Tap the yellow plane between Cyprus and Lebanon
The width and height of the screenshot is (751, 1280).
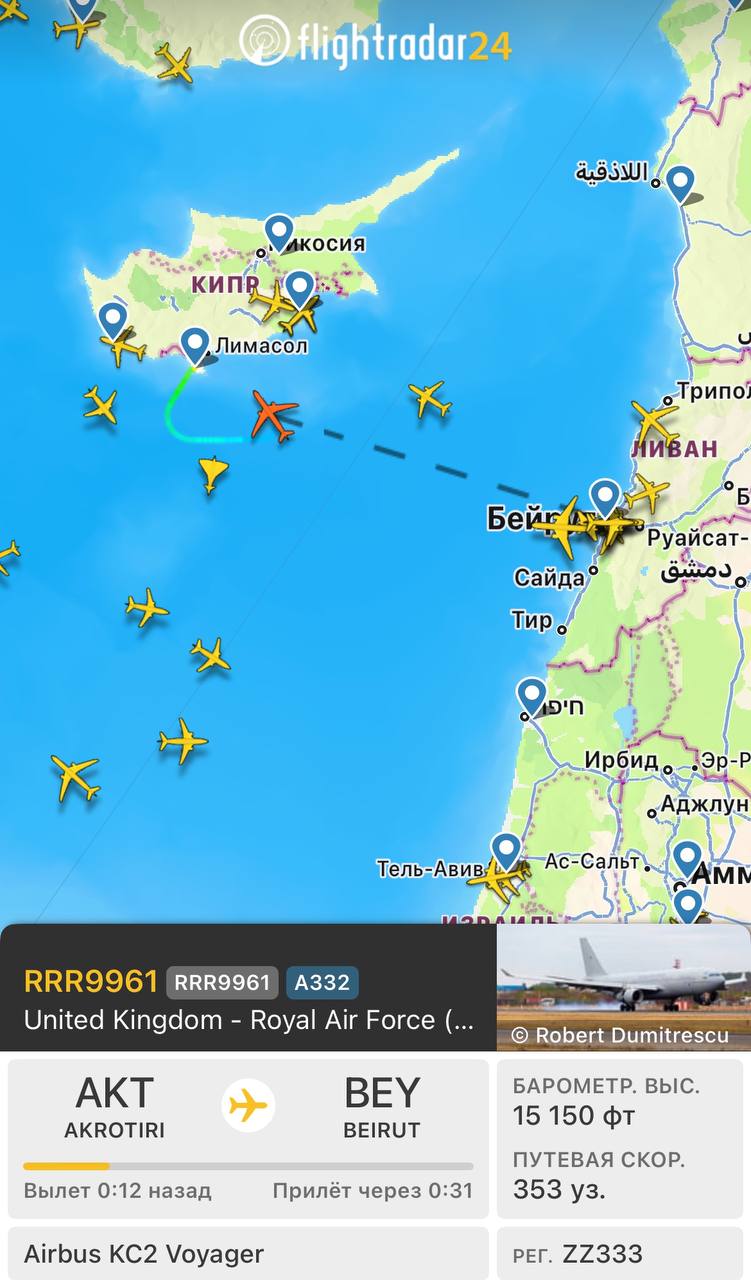[430, 399]
